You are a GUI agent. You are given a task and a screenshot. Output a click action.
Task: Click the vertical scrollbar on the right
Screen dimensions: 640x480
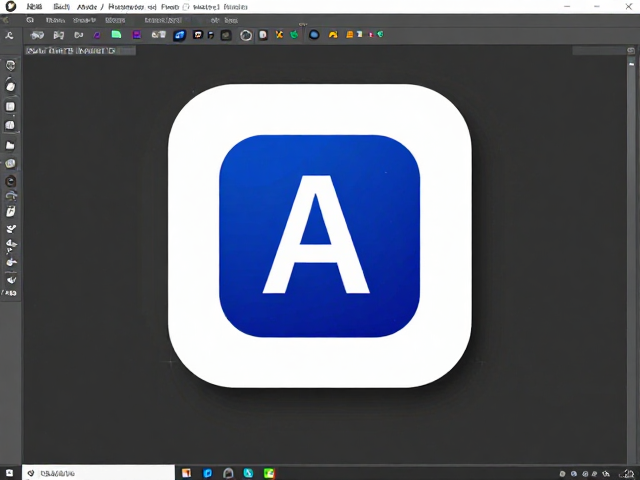tap(631, 261)
